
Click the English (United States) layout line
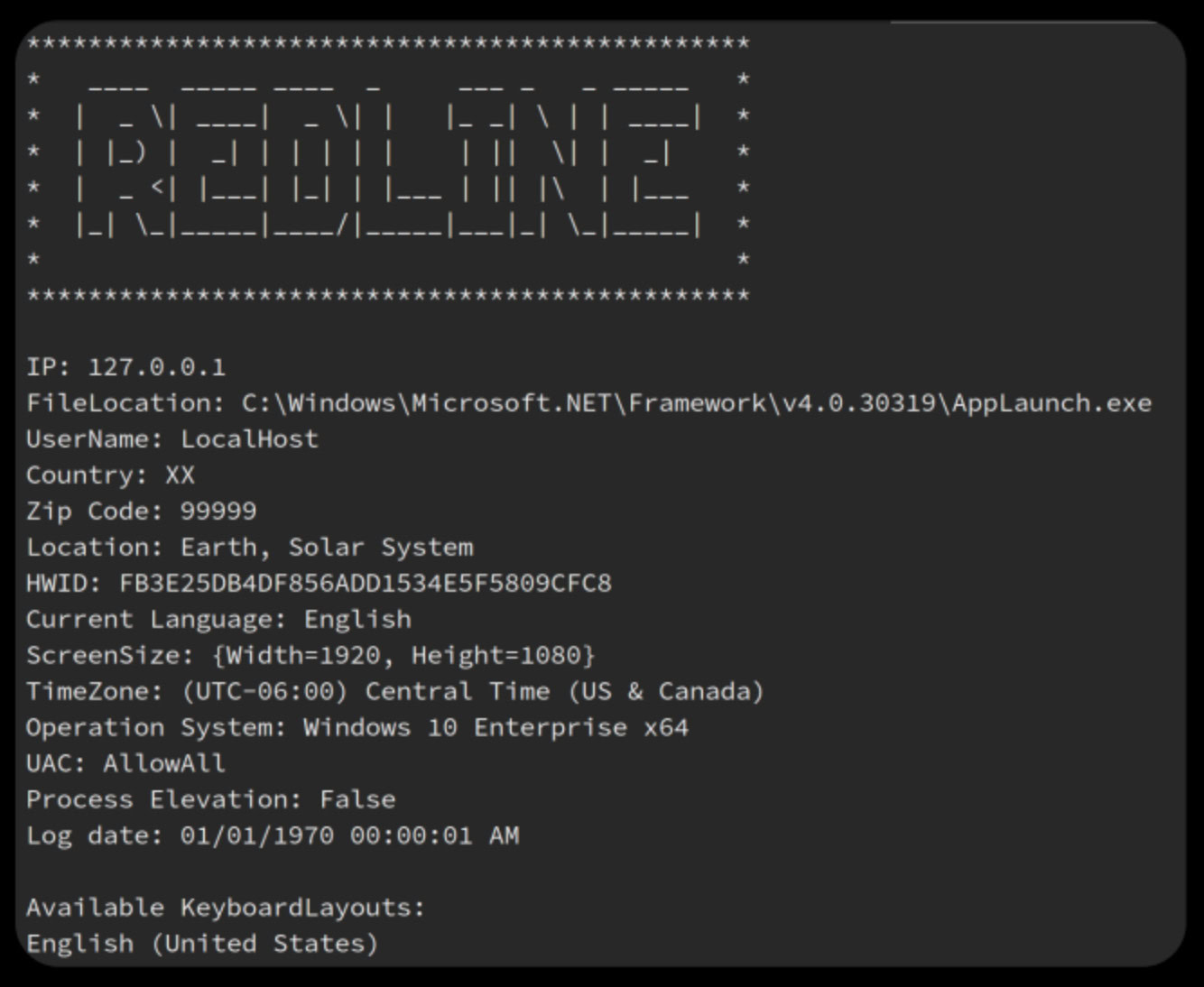(202, 944)
